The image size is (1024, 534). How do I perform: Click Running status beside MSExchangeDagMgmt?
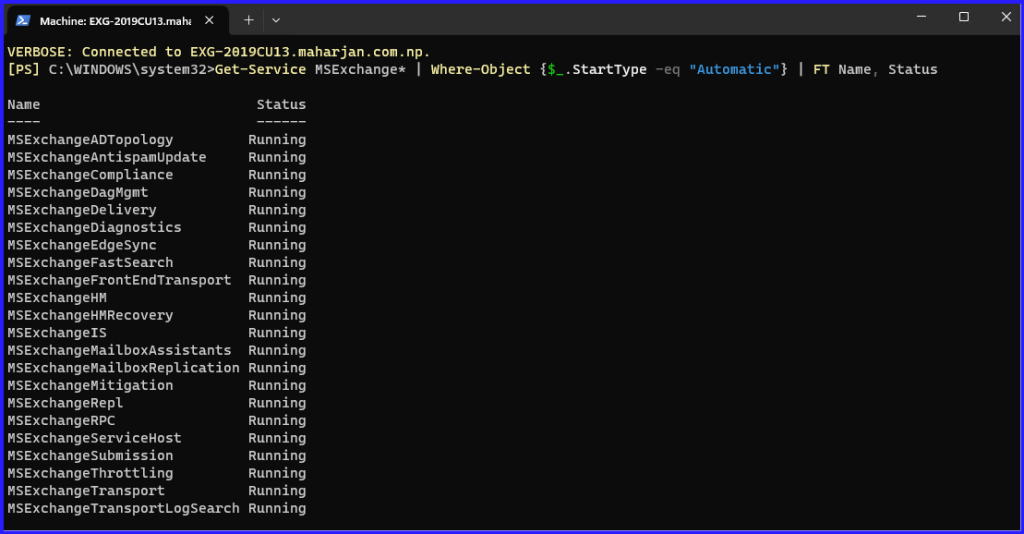coord(277,193)
